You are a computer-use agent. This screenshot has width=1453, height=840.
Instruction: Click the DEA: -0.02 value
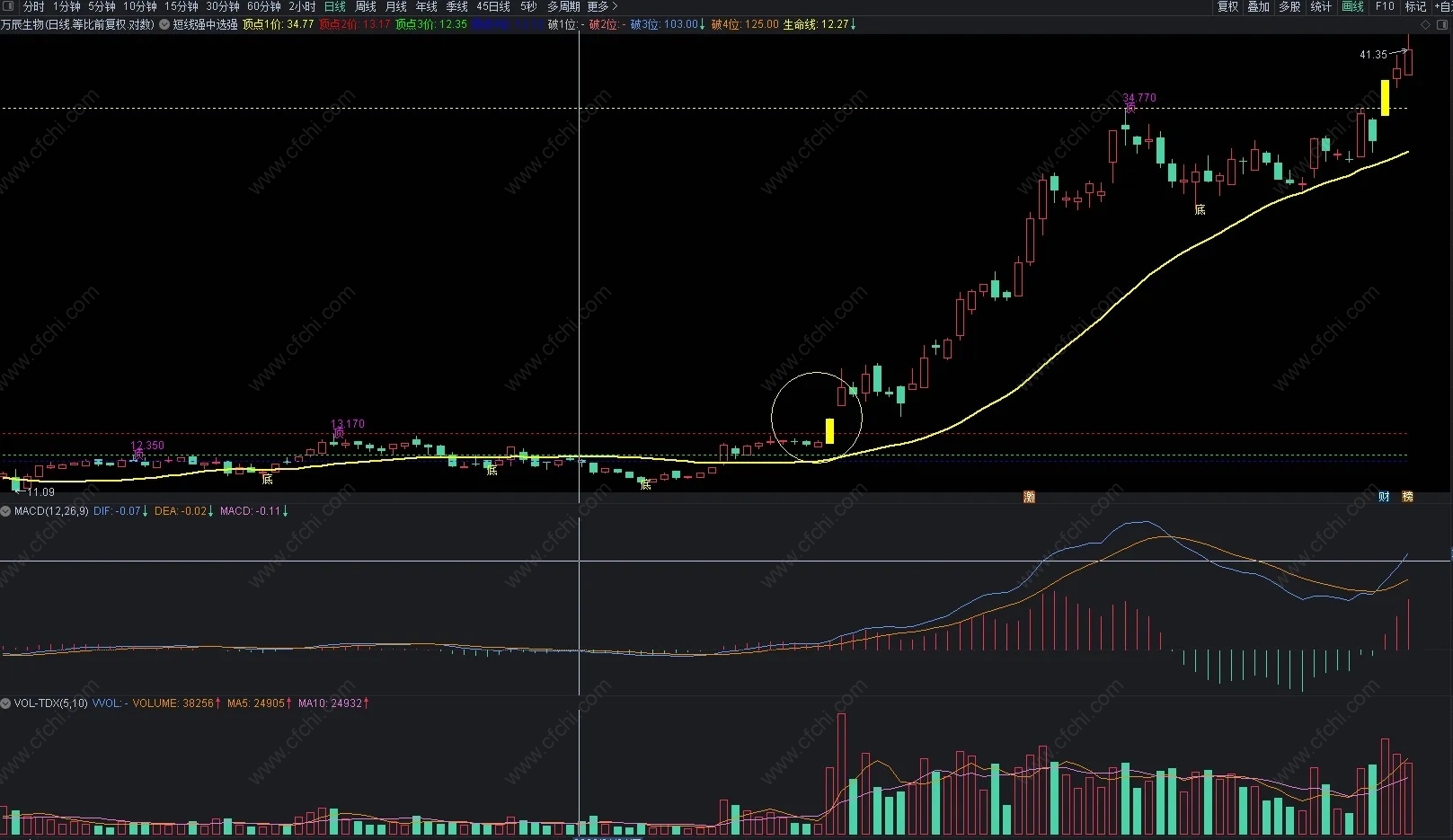click(183, 511)
